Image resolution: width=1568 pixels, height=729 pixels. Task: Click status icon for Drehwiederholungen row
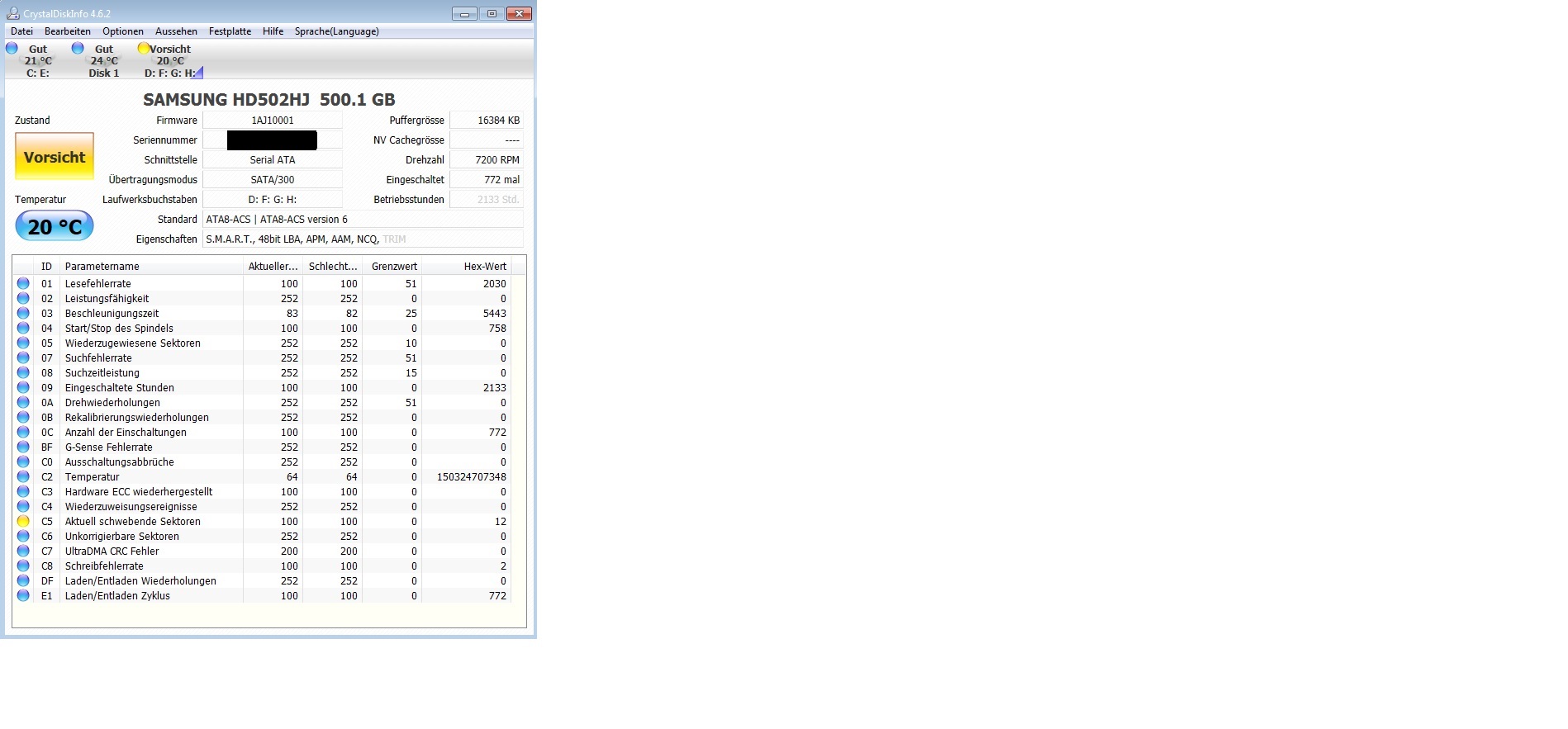click(23, 402)
